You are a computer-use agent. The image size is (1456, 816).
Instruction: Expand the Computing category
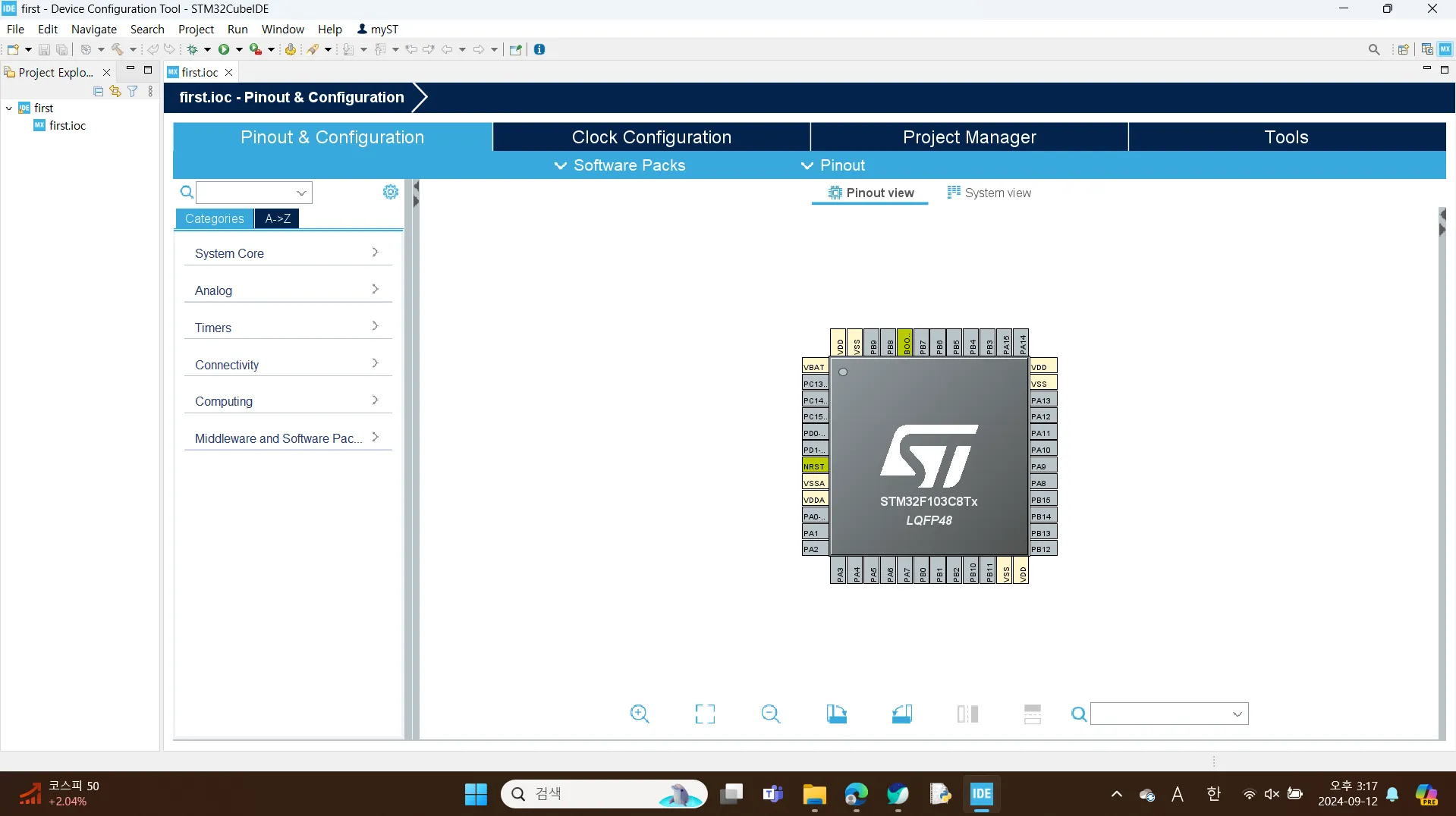coord(288,401)
